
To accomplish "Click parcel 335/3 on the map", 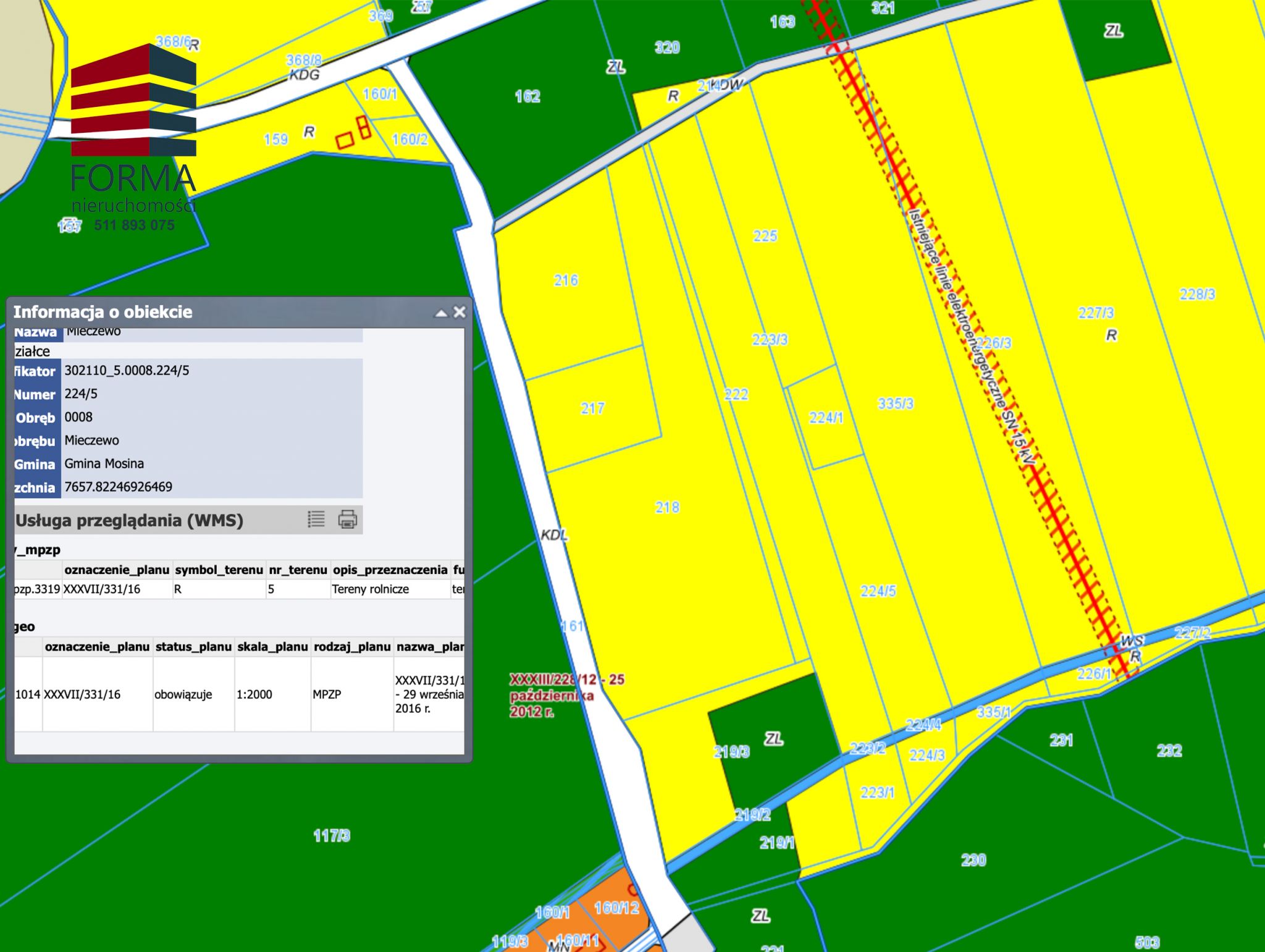I will click(895, 403).
